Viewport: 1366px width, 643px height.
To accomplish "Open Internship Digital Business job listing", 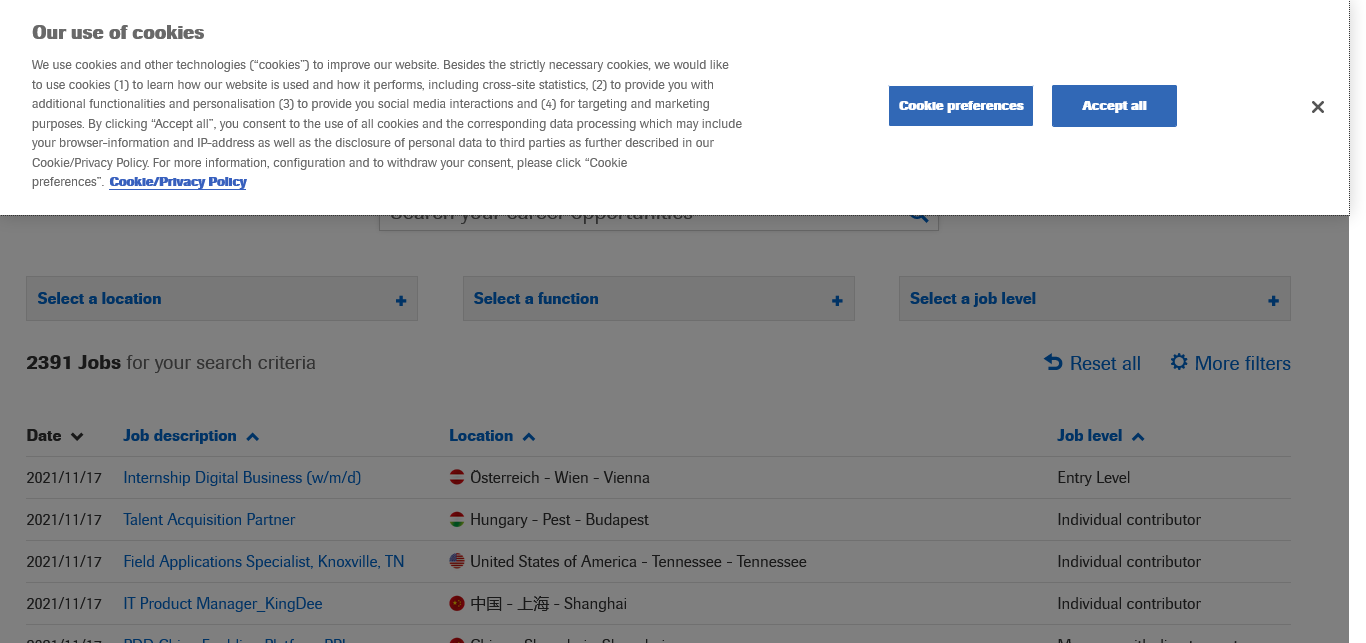I will click(x=242, y=478).
